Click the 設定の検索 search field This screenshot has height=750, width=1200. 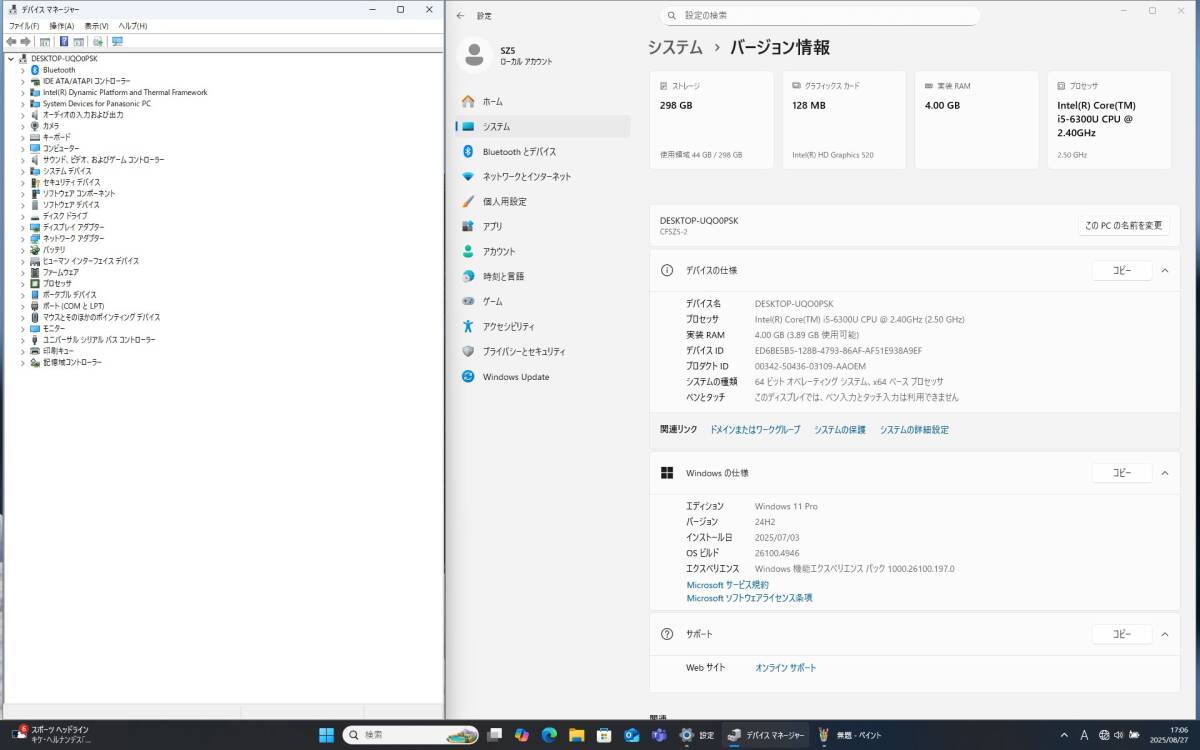pos(820,16)
